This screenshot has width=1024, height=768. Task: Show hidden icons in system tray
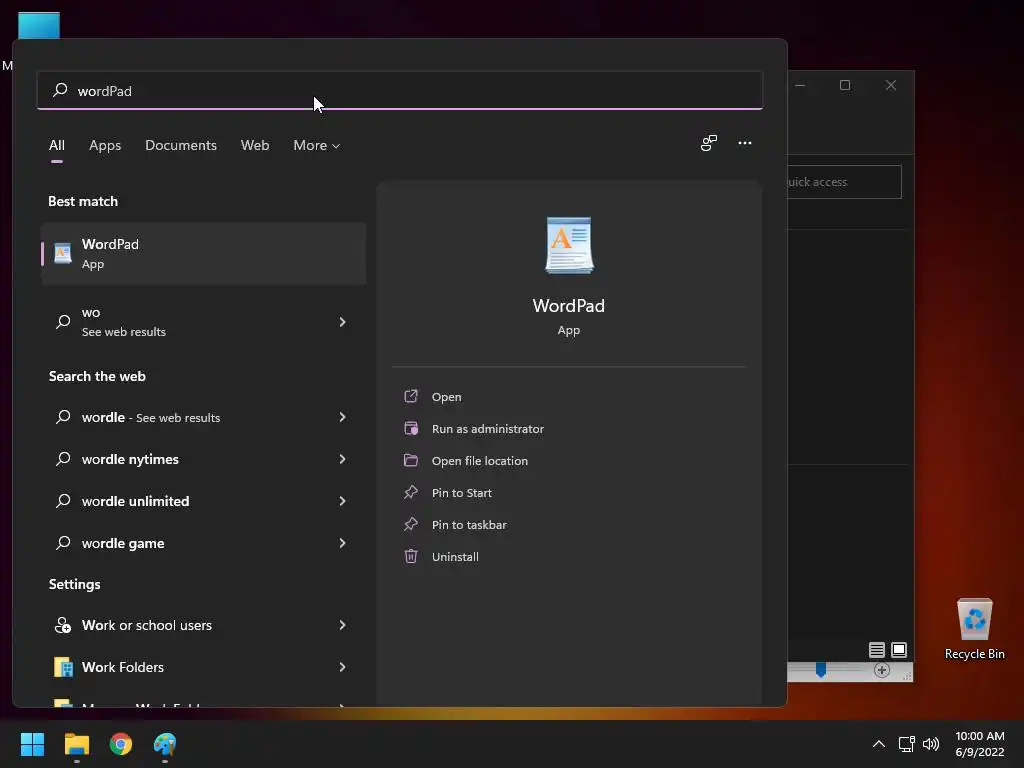879,744
